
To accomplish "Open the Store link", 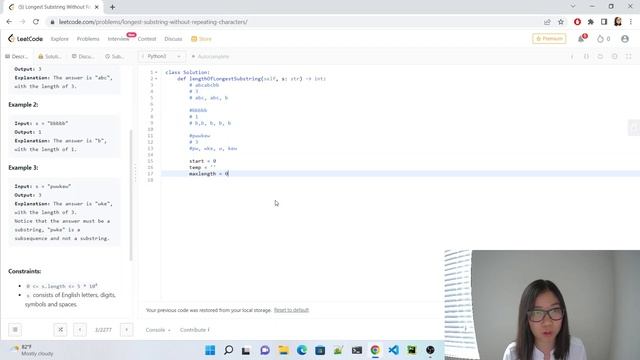I will [201, 39].
